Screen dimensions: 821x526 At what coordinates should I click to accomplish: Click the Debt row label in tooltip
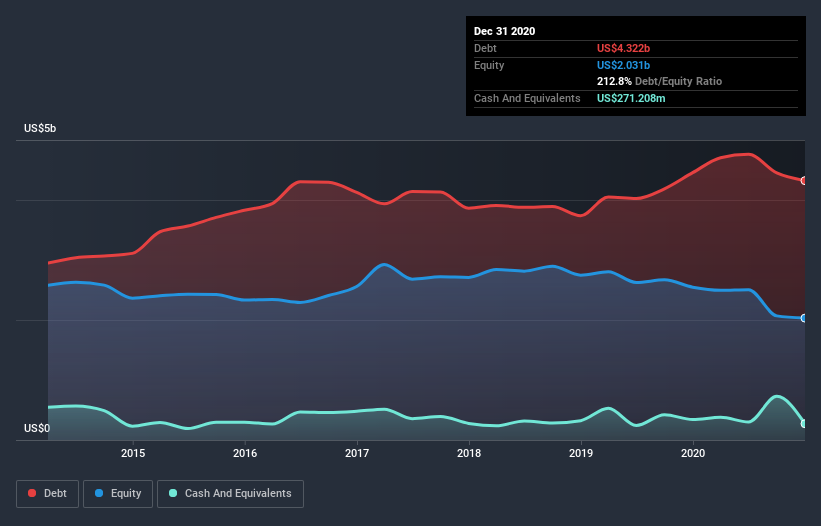(485, 48)
